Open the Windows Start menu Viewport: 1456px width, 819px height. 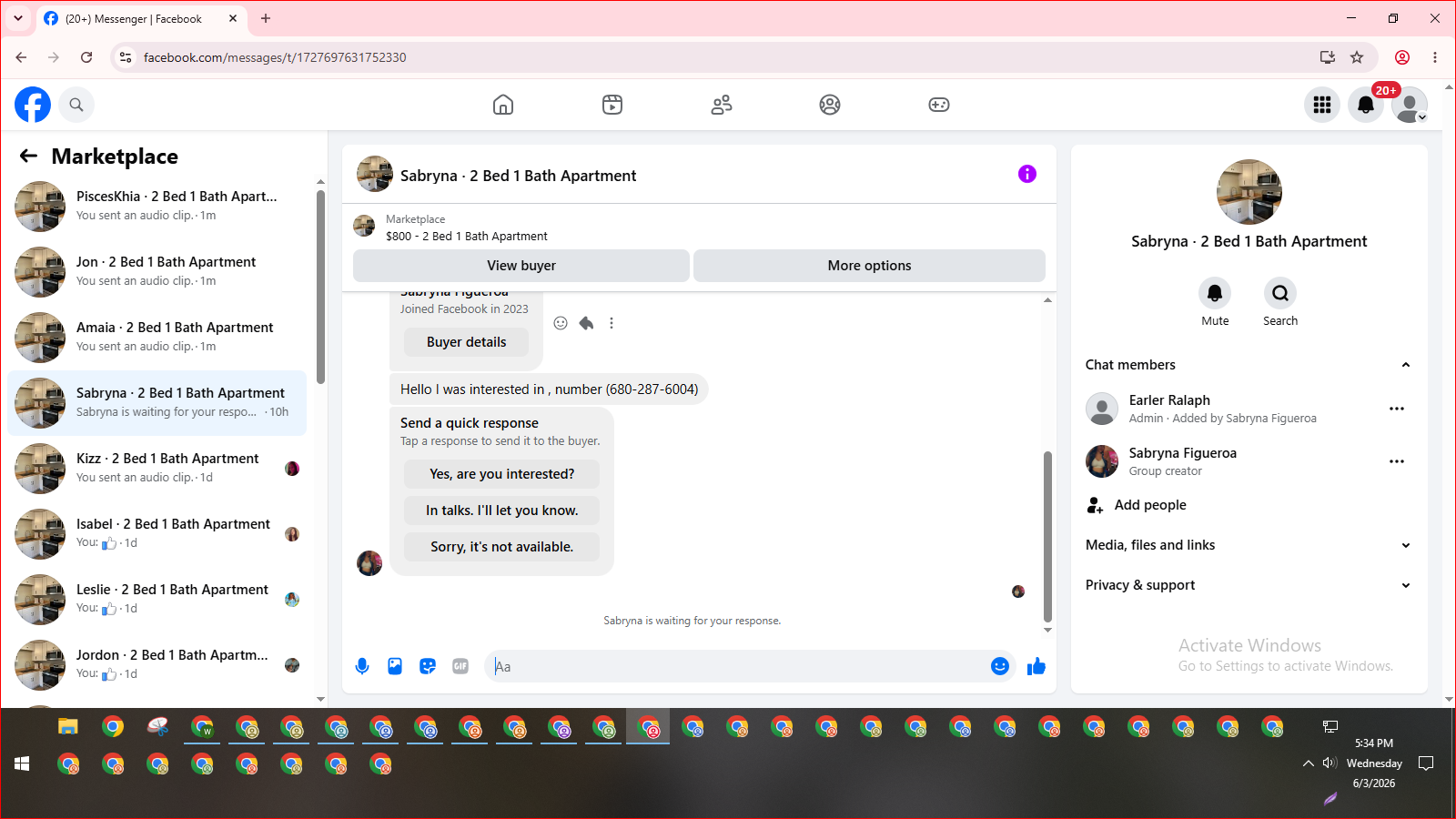click(x=22, y=763)
